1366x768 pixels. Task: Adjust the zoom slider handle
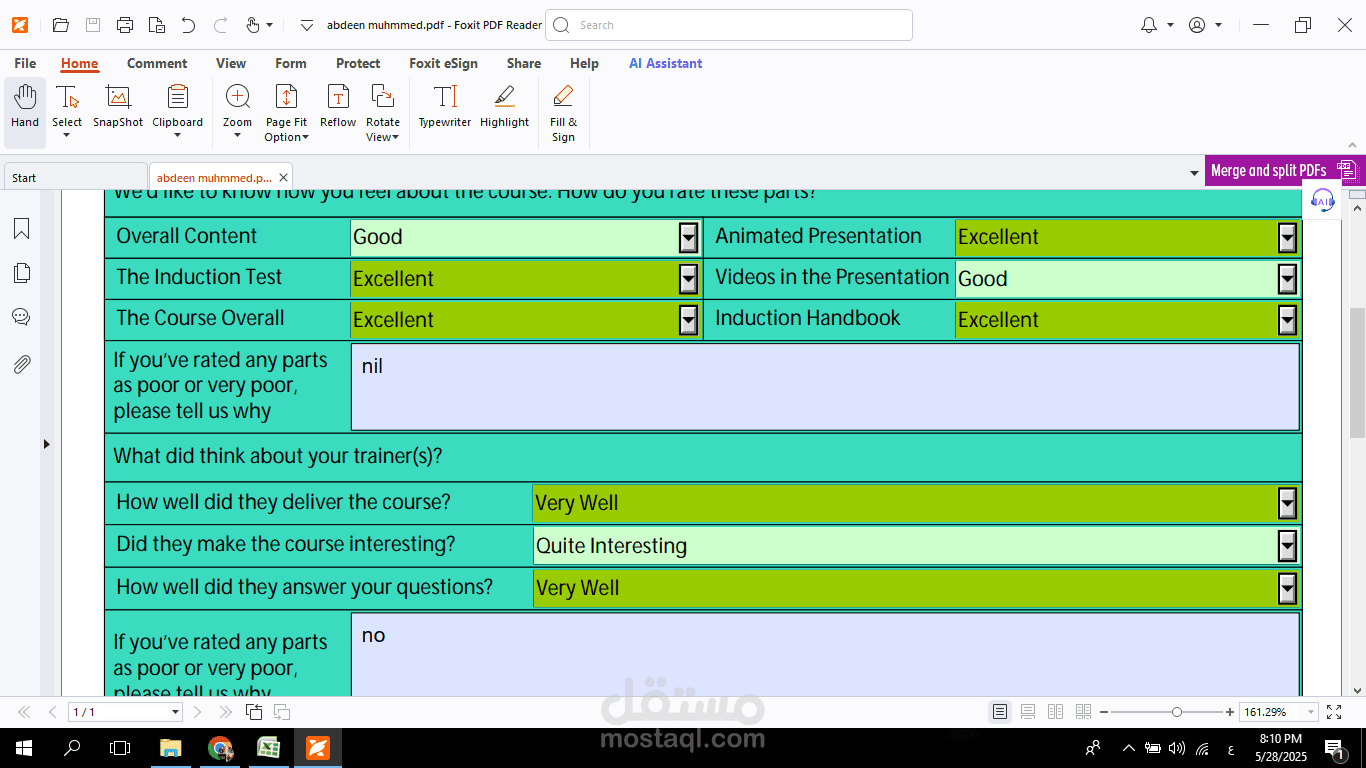point(1177,712)
